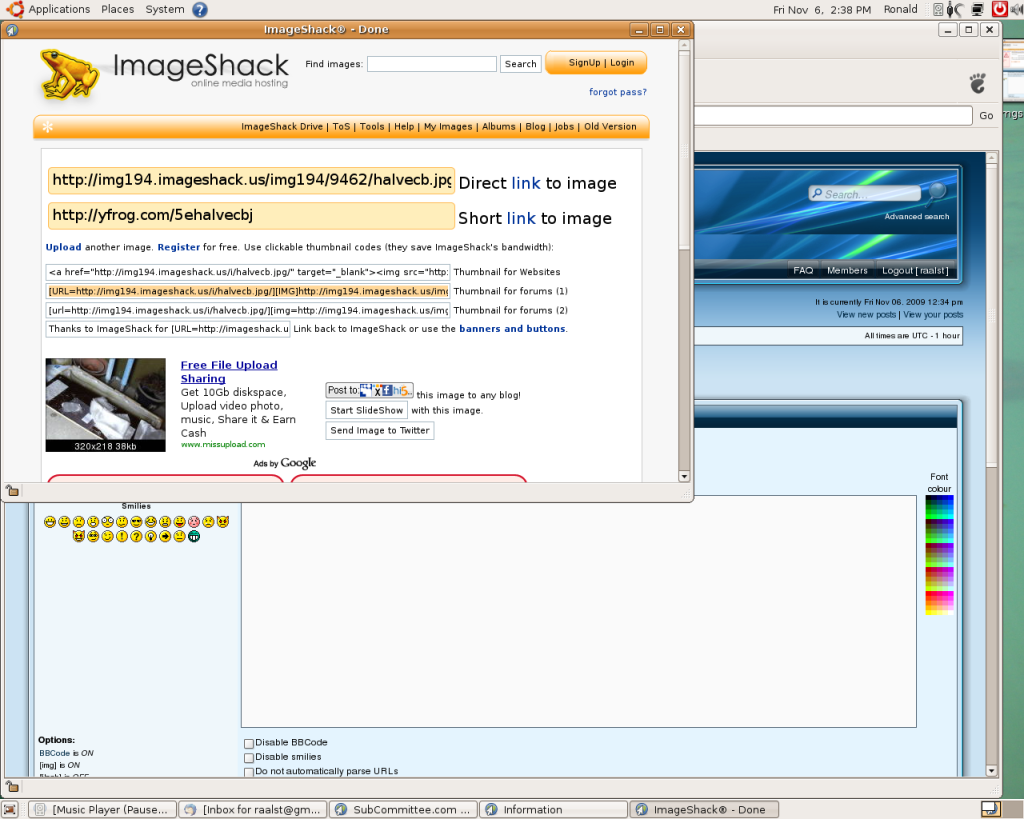
Task: Open the blue help question mark launcher
Action: pos(200,9)
